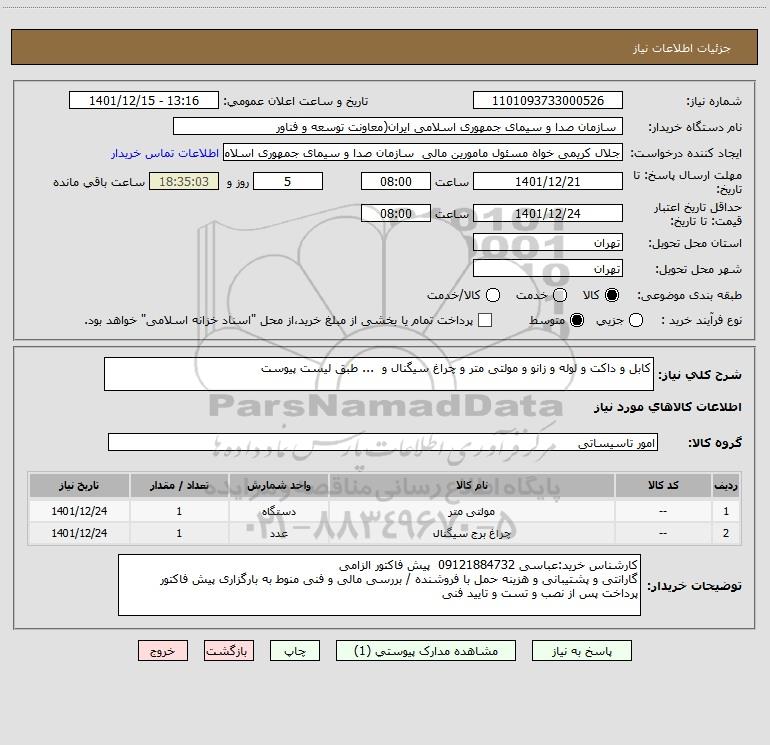The image size is (770, 745).
Task: Click the need number field 1101093733000526
Action: [548, 101]
